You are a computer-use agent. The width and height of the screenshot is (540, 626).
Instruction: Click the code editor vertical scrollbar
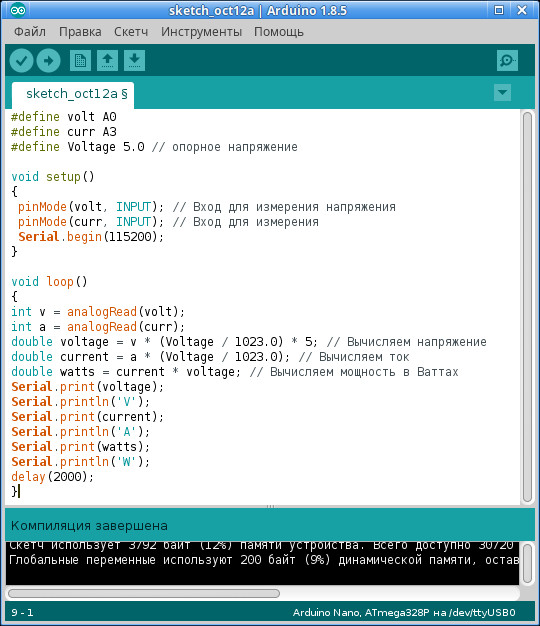click(527, 307)
